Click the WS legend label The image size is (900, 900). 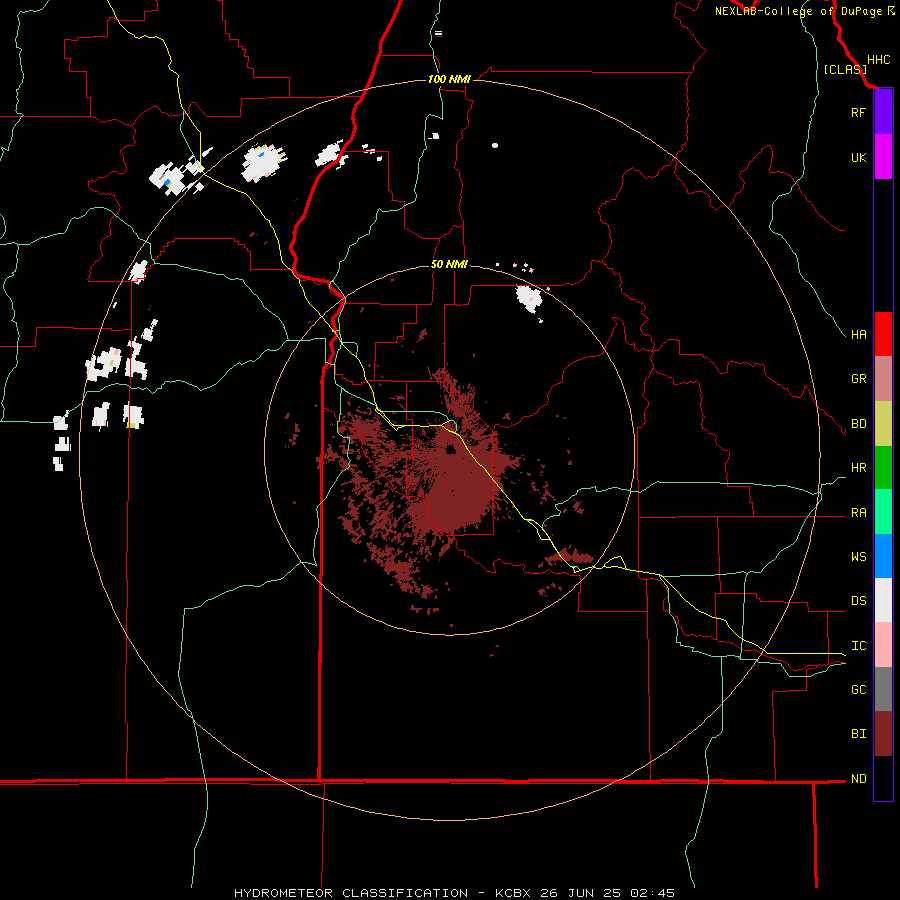point(858,557)
